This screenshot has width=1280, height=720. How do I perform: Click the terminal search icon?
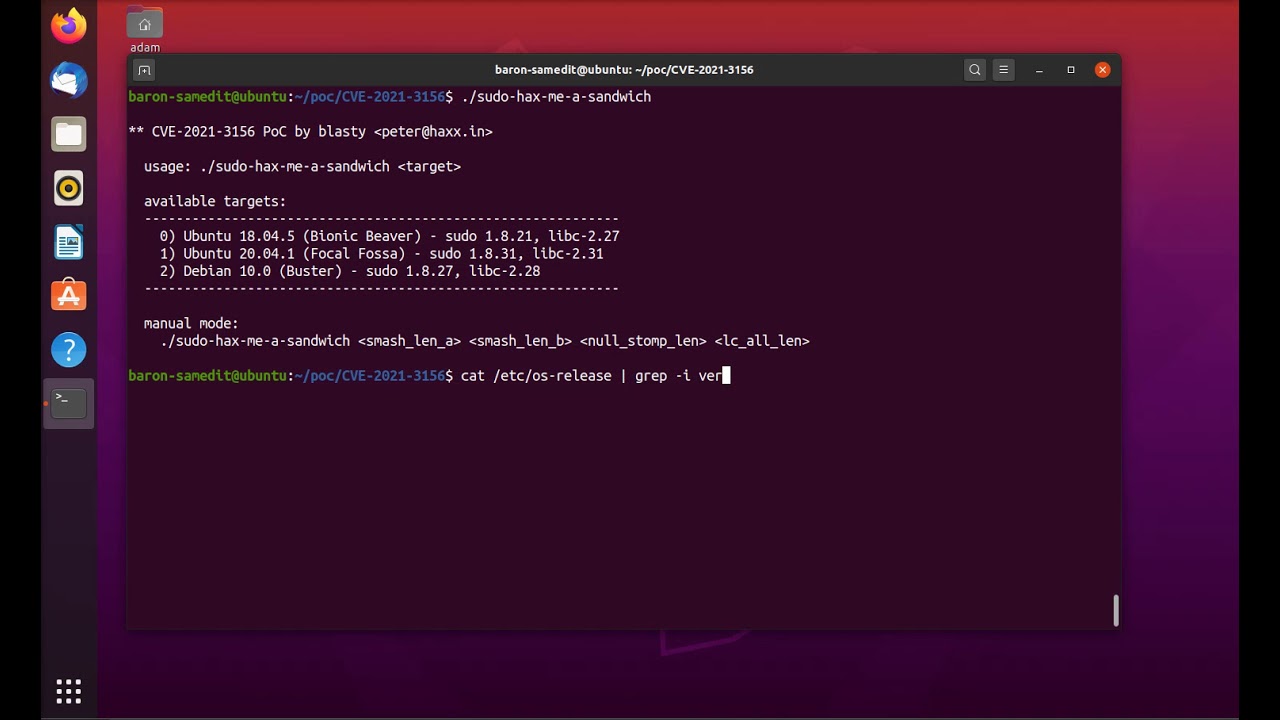(x=975, y=70)
